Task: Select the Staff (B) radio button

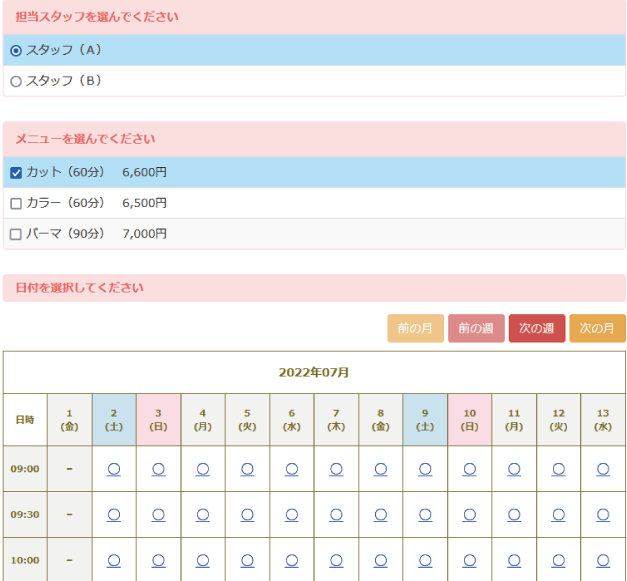Action: tap(16, 81)
